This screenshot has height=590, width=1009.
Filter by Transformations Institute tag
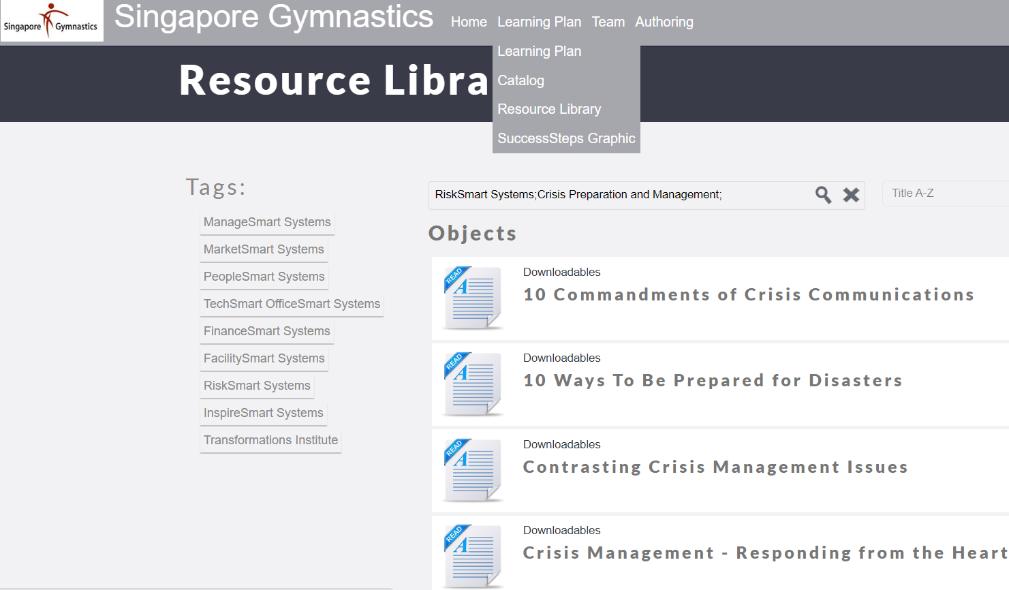[x=270, y=440]
